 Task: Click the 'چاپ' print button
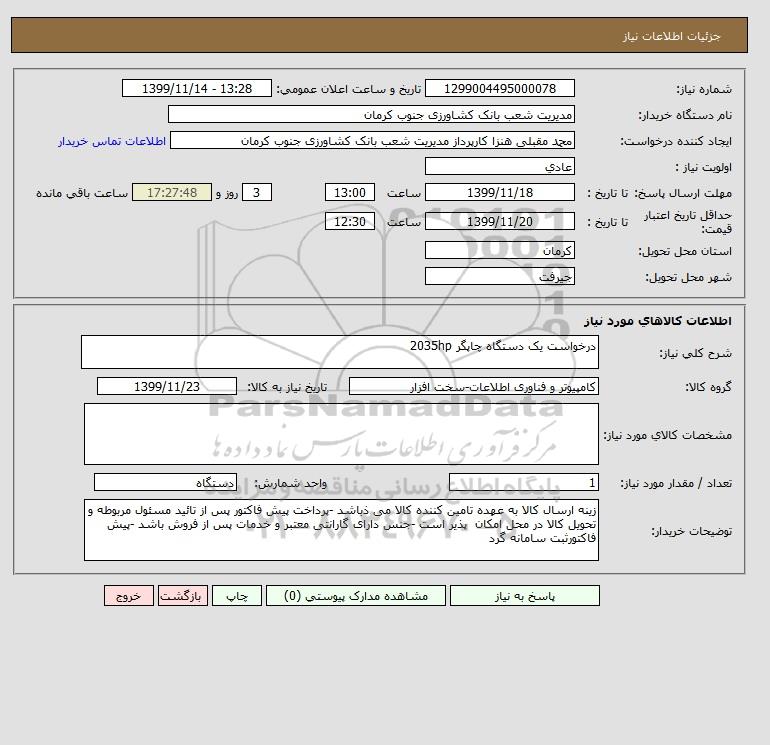click(237, 596)
